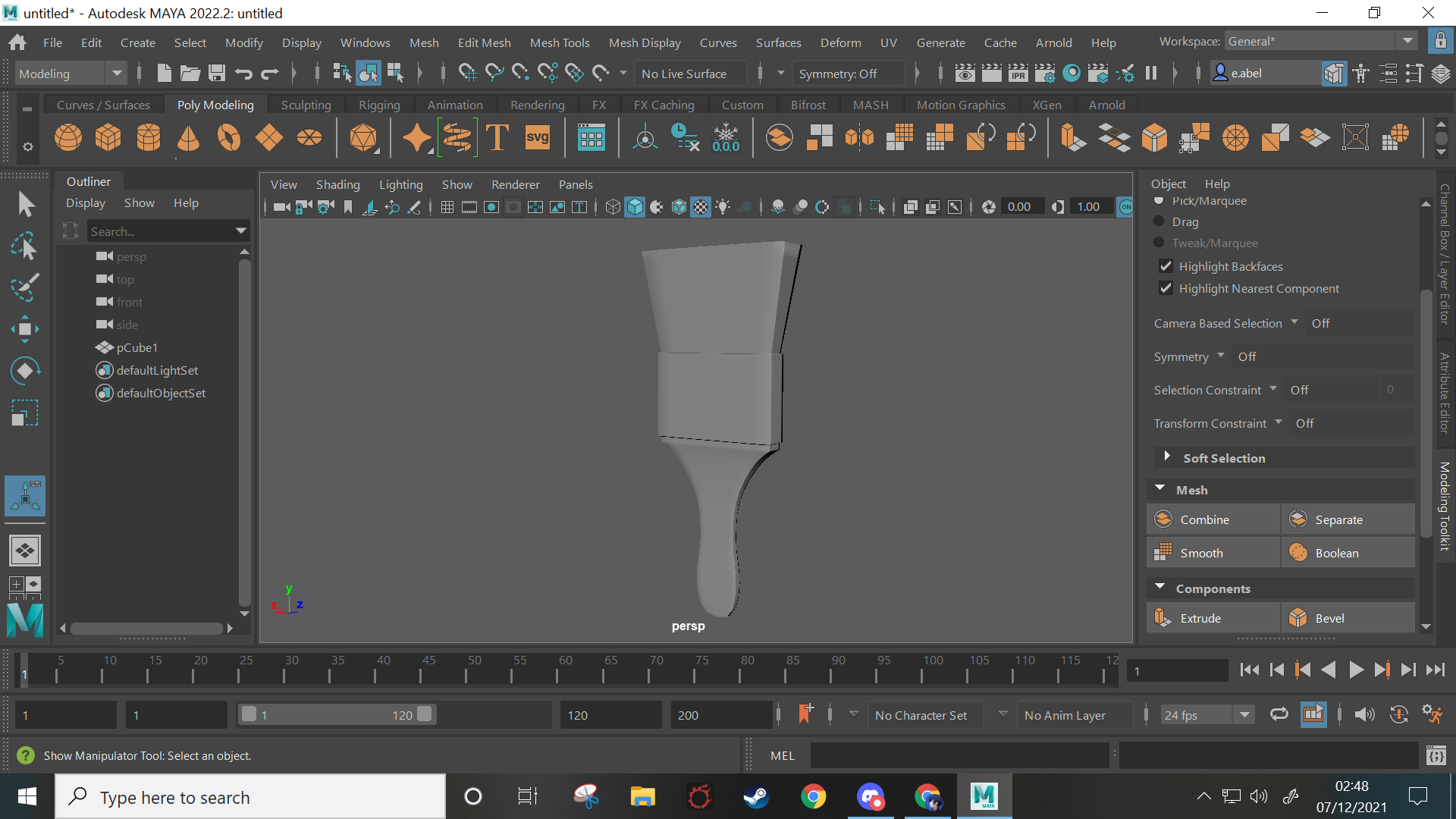Open the Edit Mesh menu
Image resolution: width=1456 pixels, height=819 pixels.
click(484, 42)
